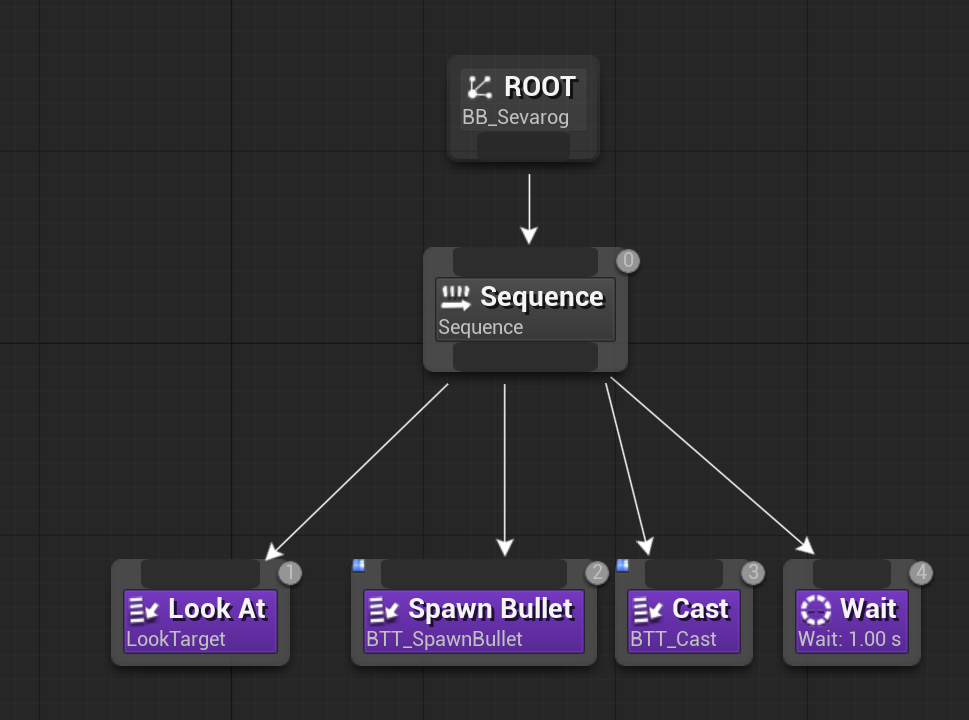The width and height of the screenshot is (969, 720).
Task: Click the Wait node's dashed circle icon
Action: pos(816,610)
